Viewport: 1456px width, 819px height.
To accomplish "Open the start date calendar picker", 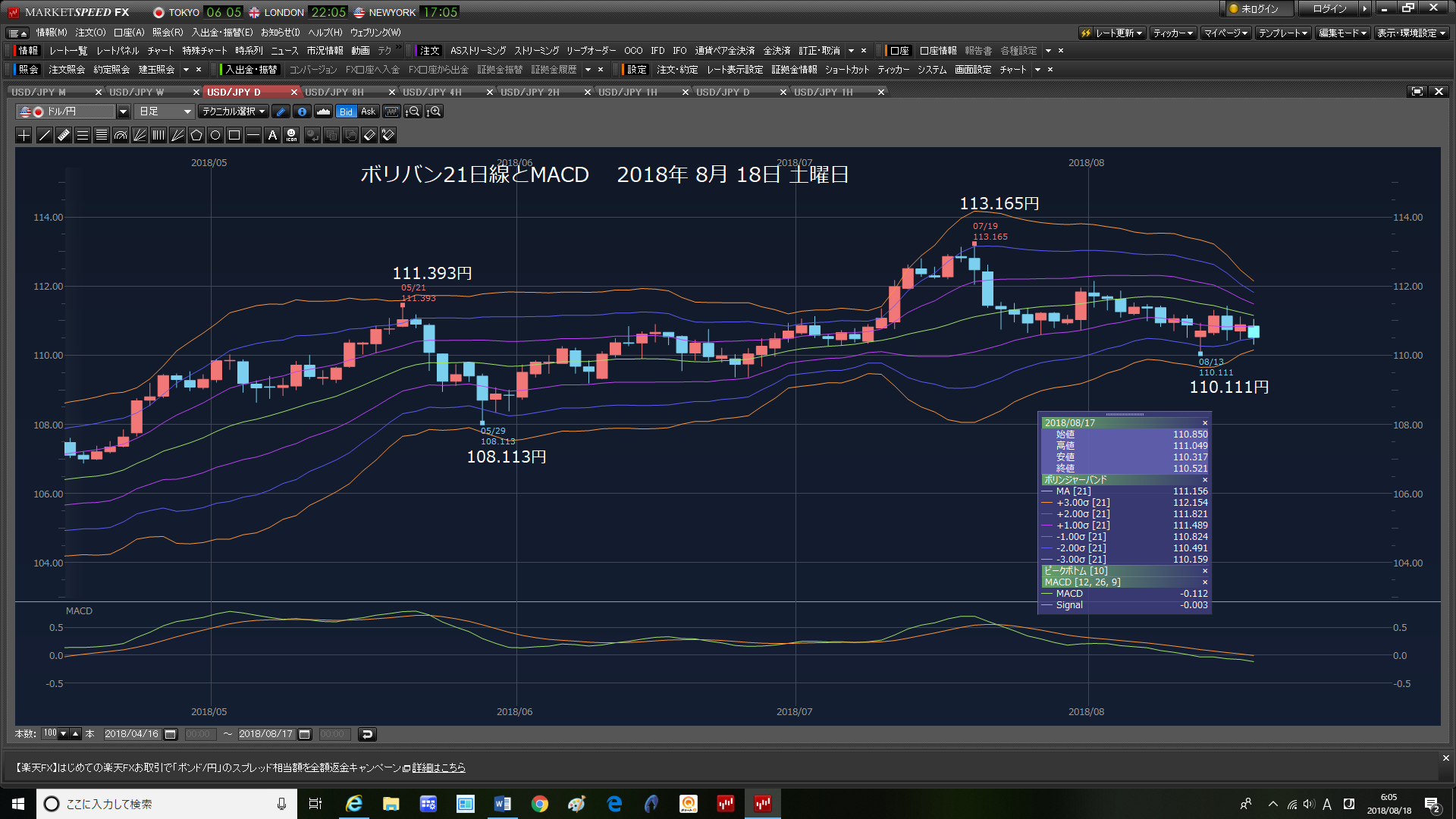I will pos(171,734).
